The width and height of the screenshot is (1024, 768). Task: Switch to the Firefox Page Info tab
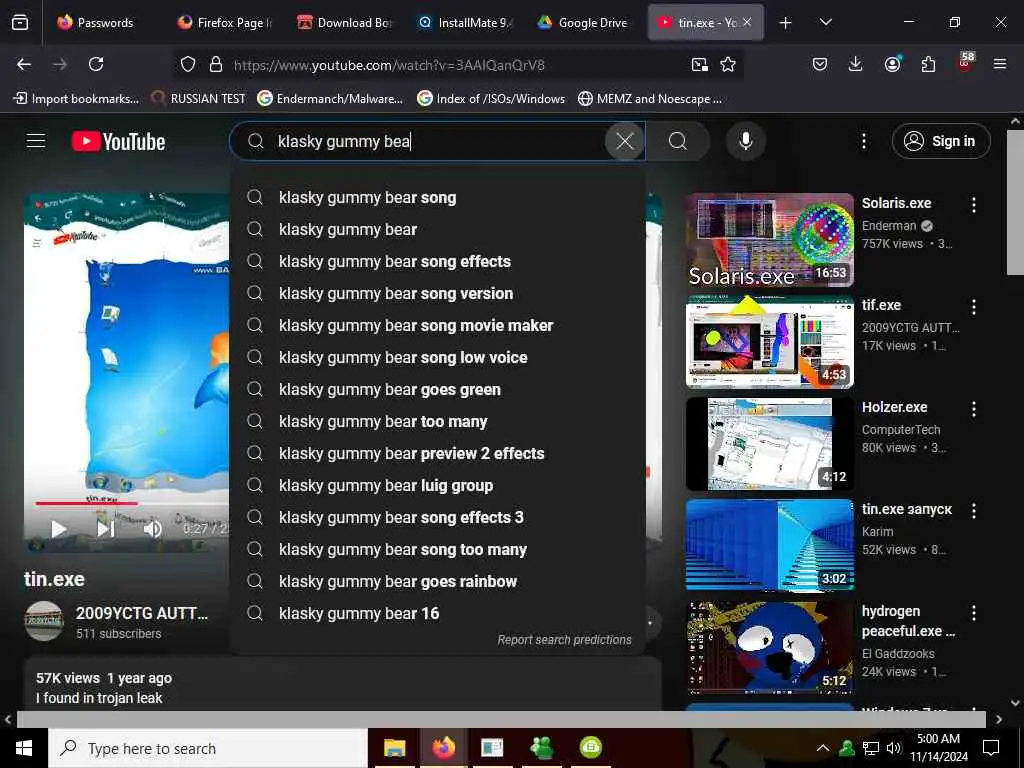(x=225, y=22)
